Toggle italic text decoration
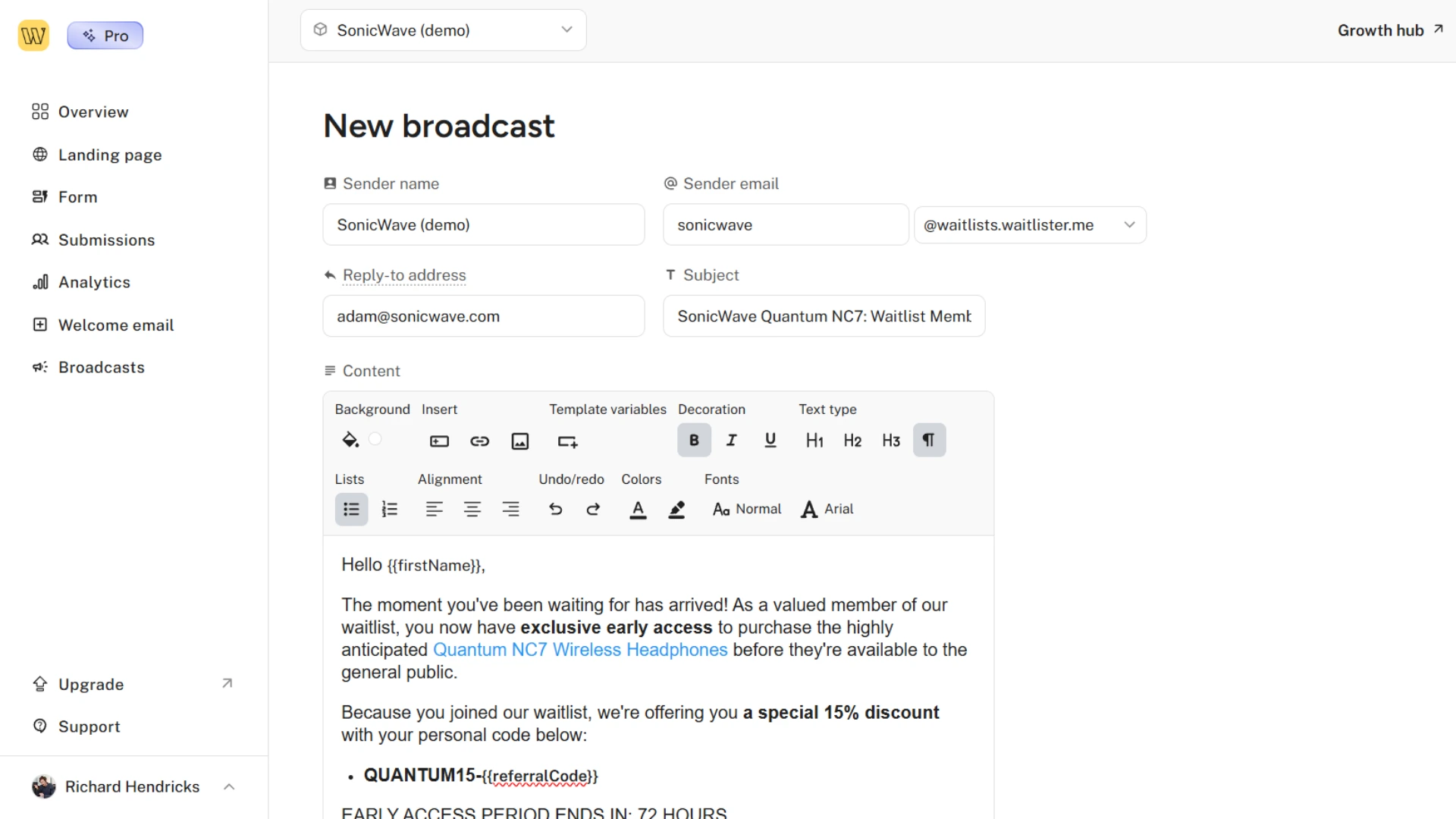This screenshot has width=1456, height=819. (731, 440)
